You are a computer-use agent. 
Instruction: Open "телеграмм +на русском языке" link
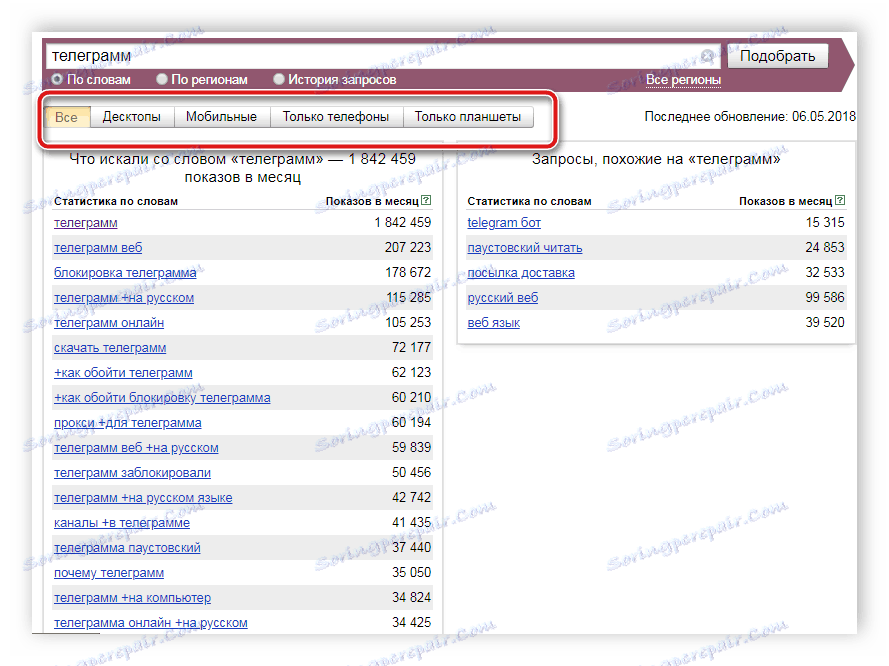tap(143, 498)
